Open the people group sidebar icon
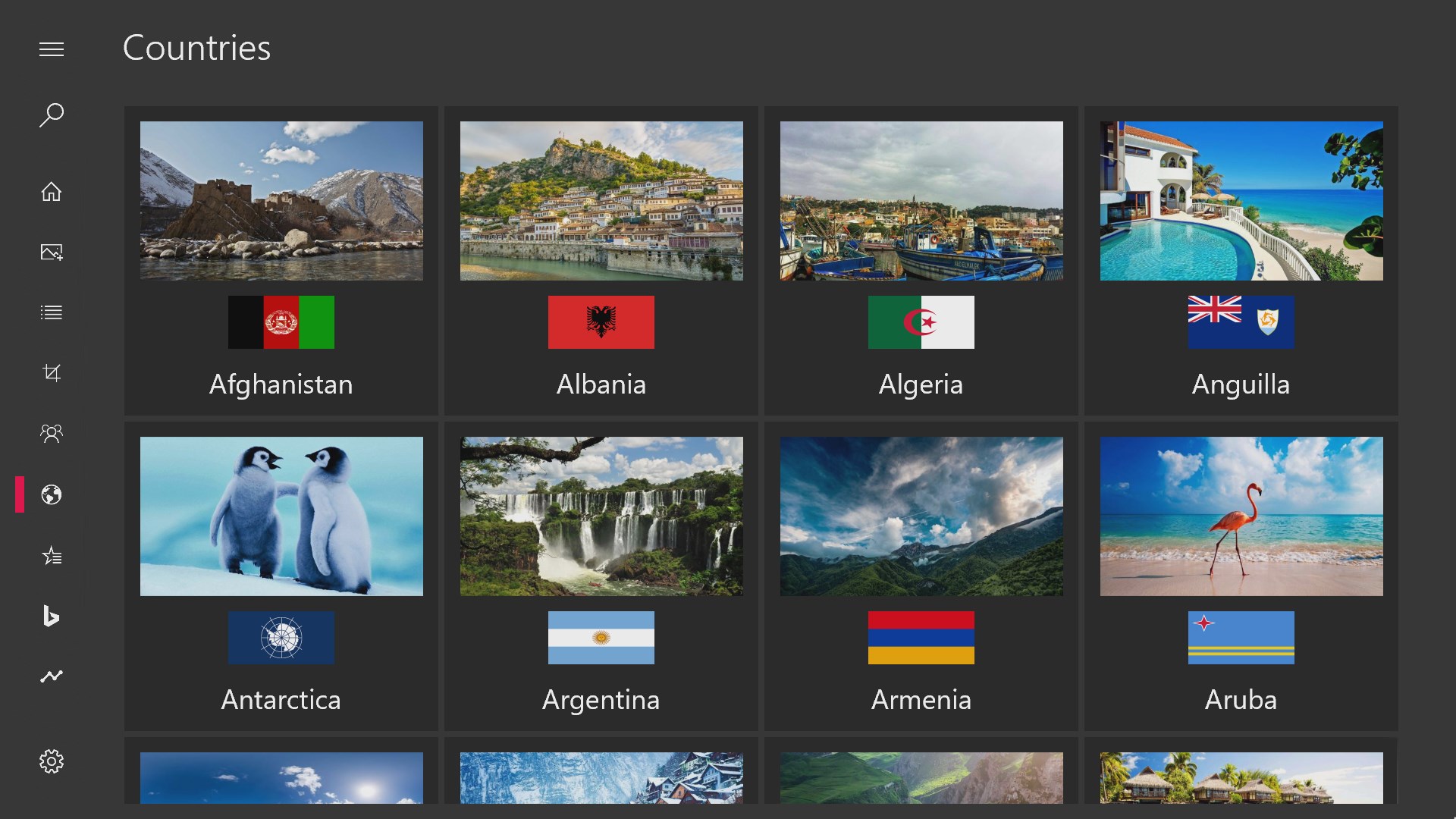 pyautogui.click(x=52, y=433)
